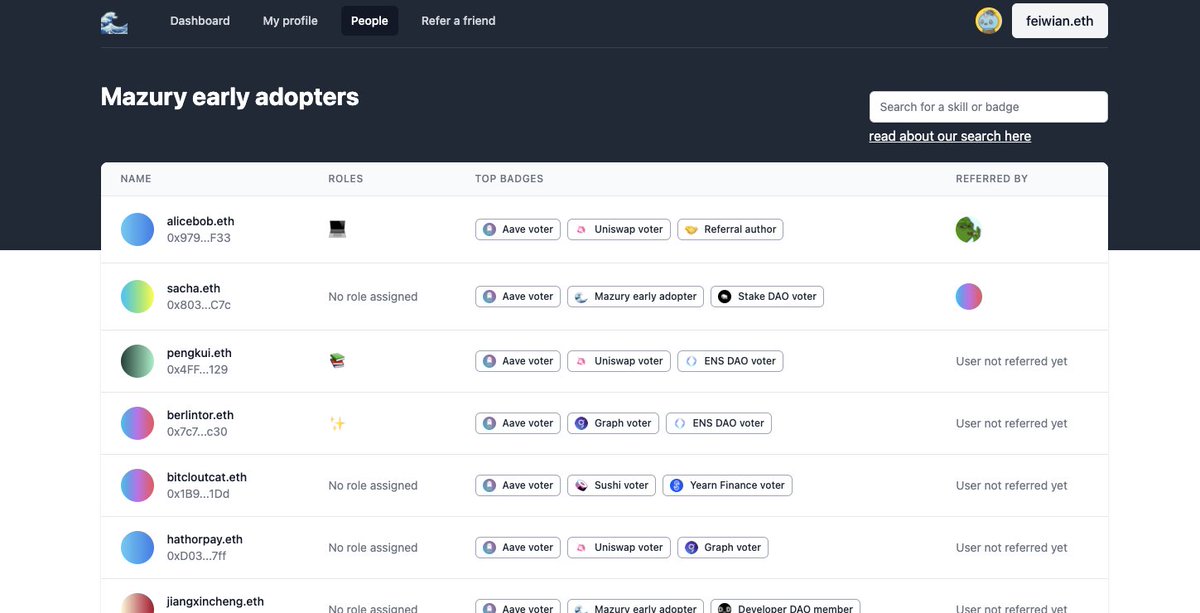Click the NAME column header
1200x613 pixels.
[x=136, y=179]
